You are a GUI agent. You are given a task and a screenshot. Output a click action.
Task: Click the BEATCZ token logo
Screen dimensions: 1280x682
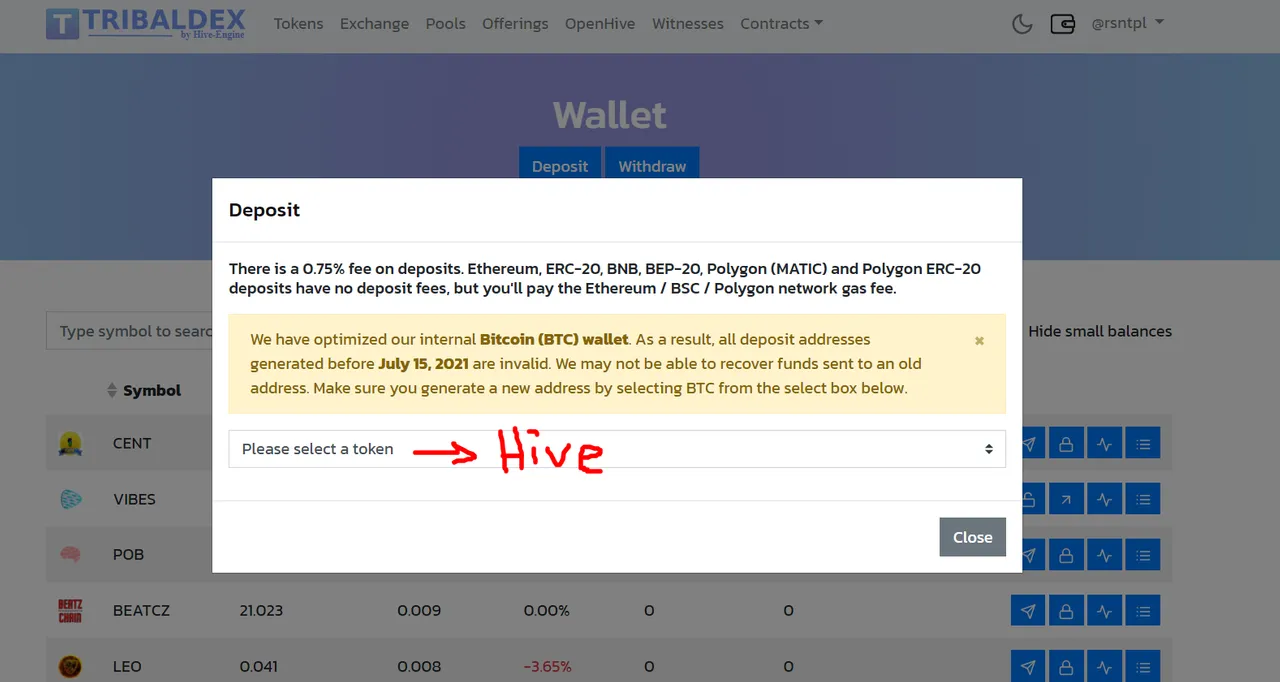pos(70,610)
